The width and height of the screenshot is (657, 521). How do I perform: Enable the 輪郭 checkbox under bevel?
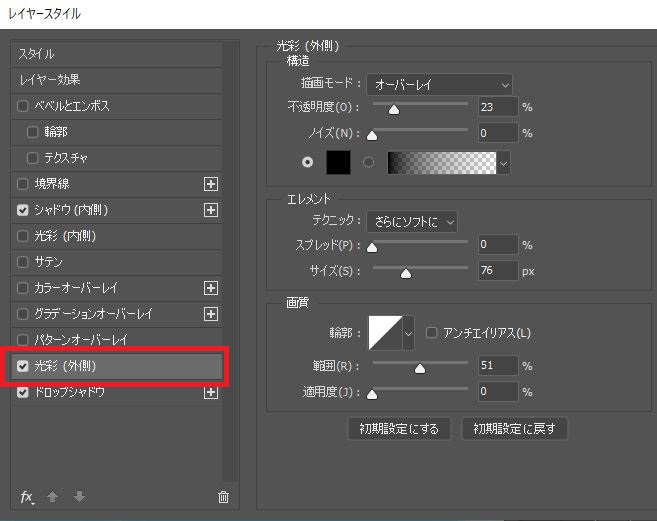pos(32,132)
